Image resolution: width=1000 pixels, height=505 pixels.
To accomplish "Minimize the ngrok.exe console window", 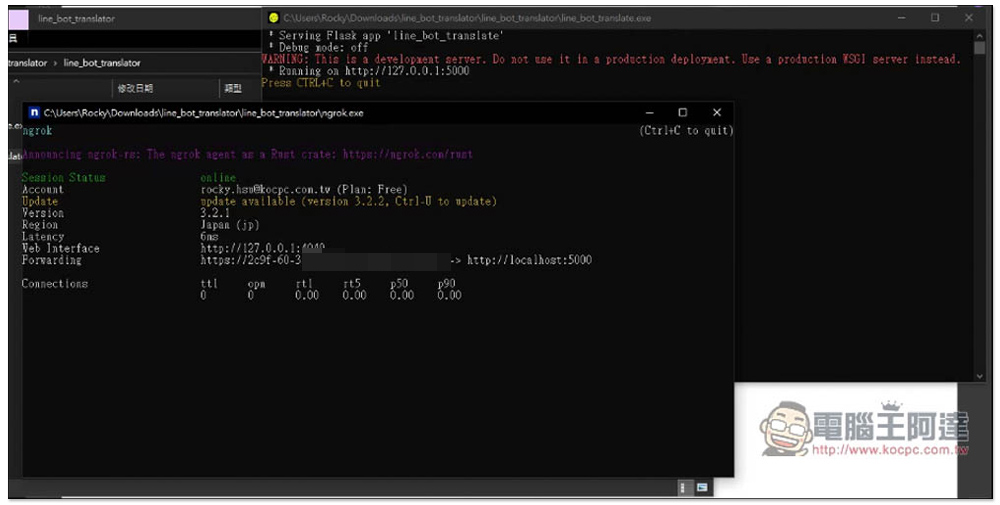I will click(649, 112).
